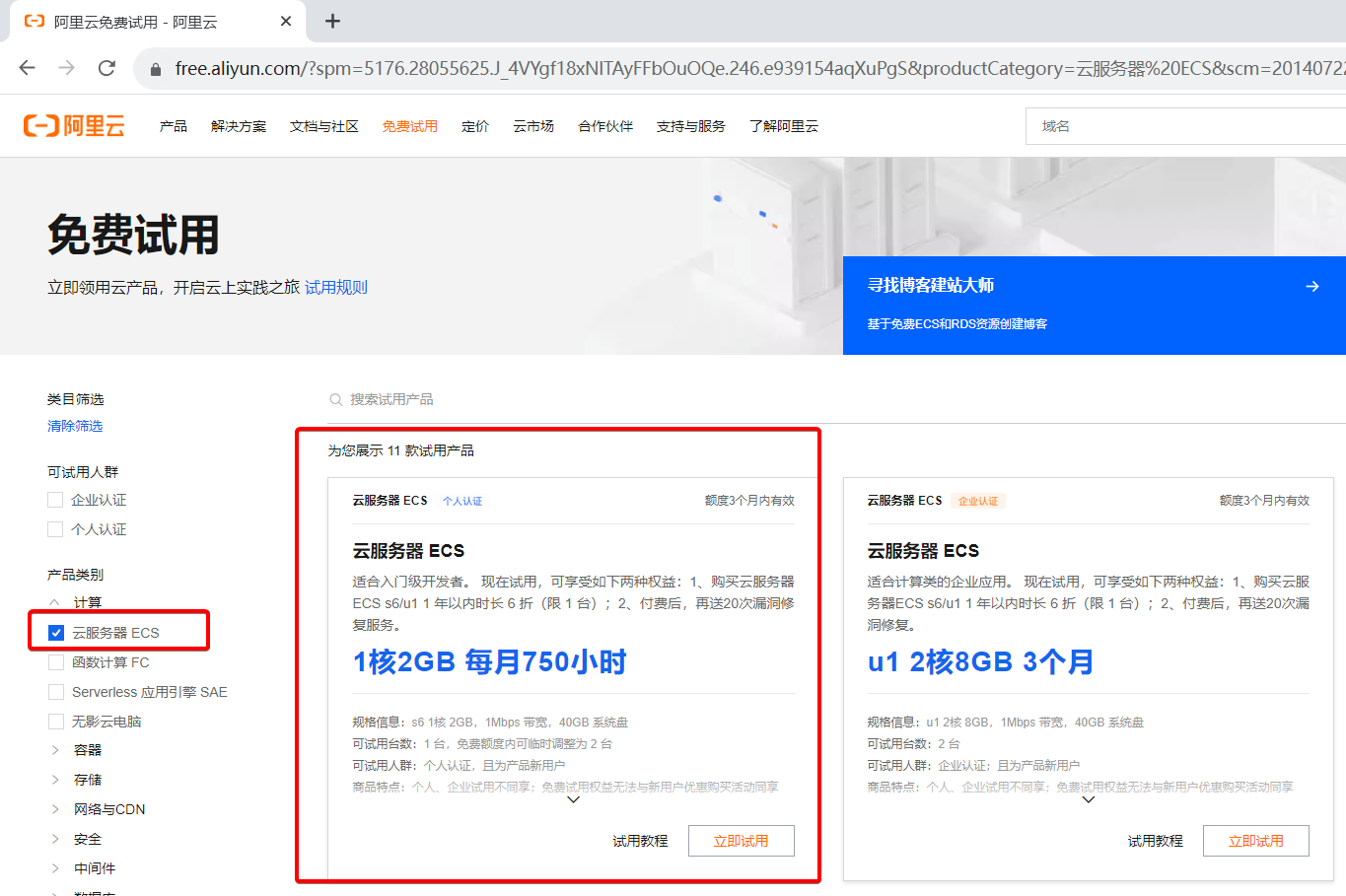
Task: Click the 企业认证 tag on second card
Action: tap(978, 501)
